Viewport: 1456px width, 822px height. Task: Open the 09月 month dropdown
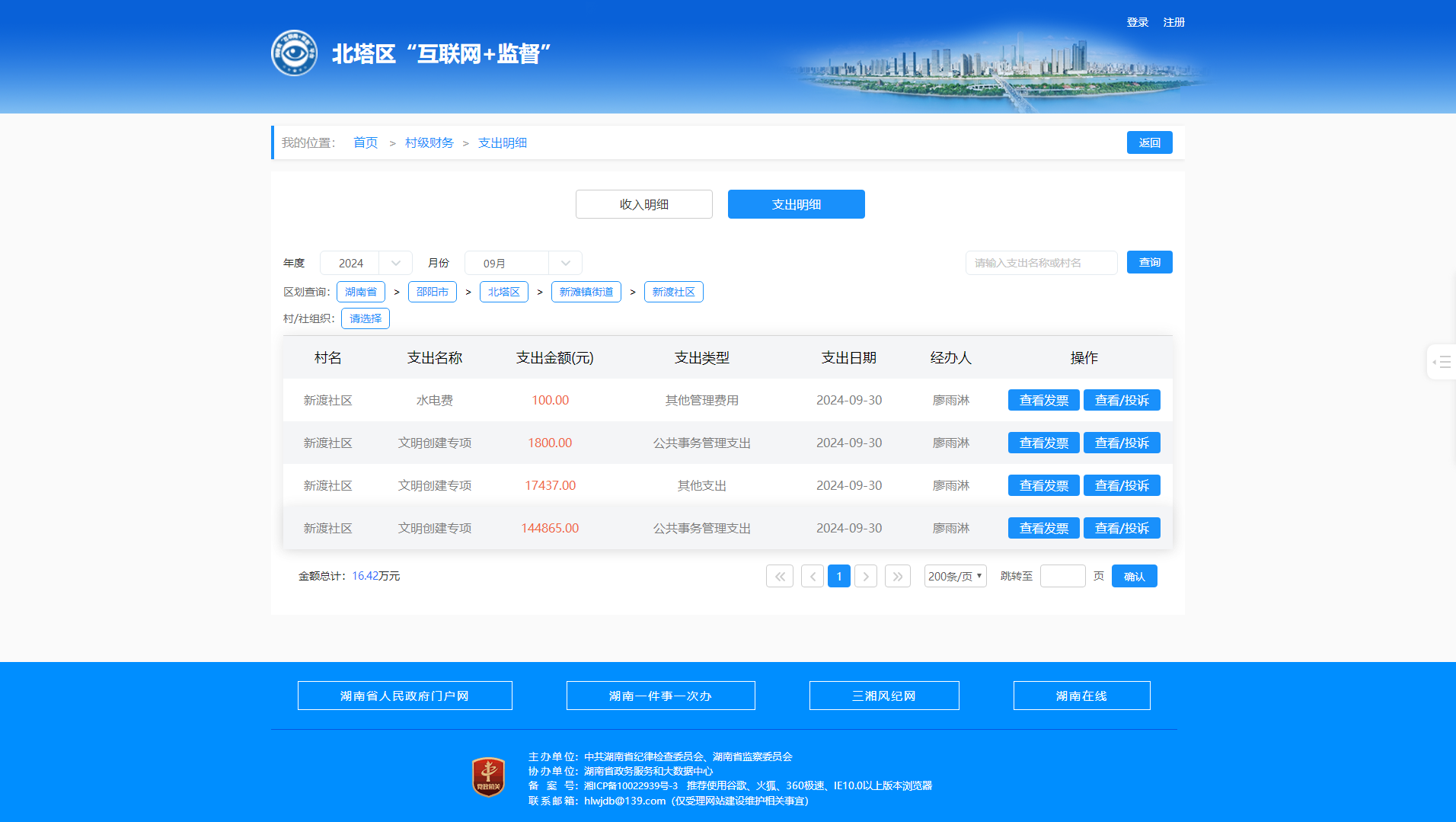(523, 264)
